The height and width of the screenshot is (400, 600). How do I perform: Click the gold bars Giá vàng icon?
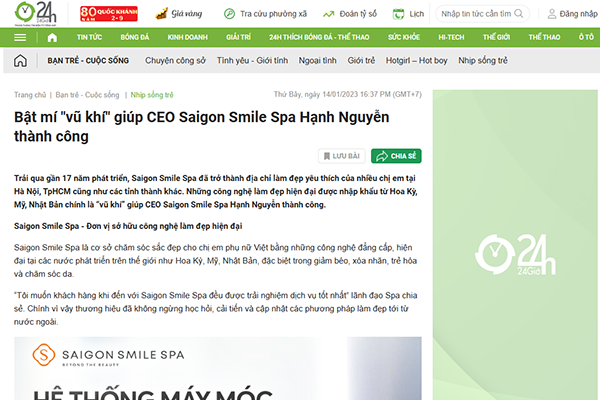[161, 14]
